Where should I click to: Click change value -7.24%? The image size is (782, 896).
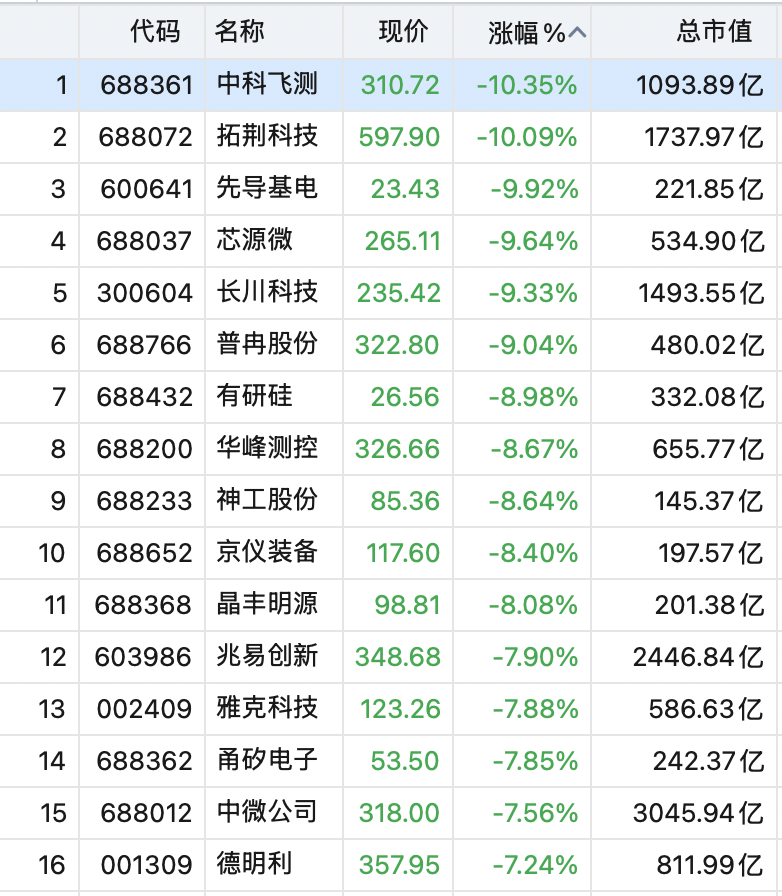coord(536,866)
